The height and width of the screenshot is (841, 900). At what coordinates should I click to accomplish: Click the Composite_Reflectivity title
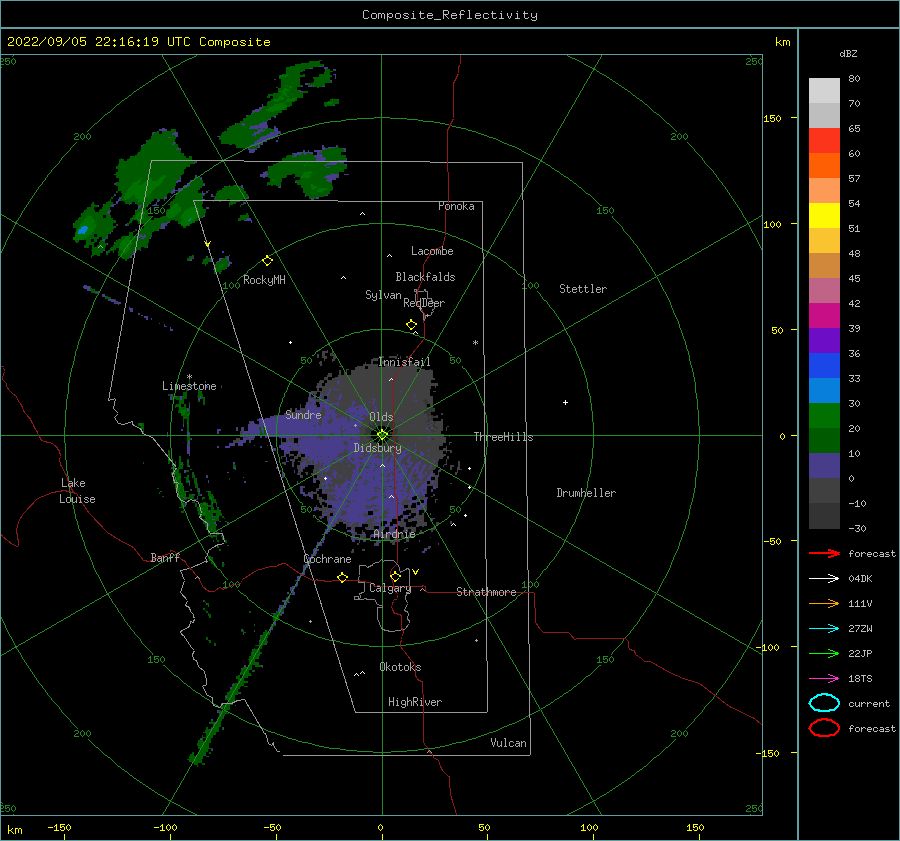(x=450, y=15)
